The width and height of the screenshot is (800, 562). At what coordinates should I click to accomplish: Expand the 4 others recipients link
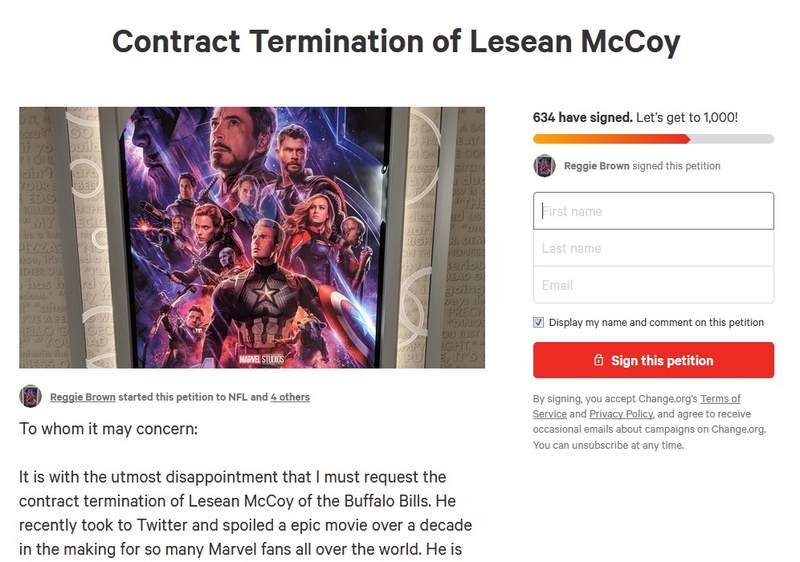coord(290,397)
